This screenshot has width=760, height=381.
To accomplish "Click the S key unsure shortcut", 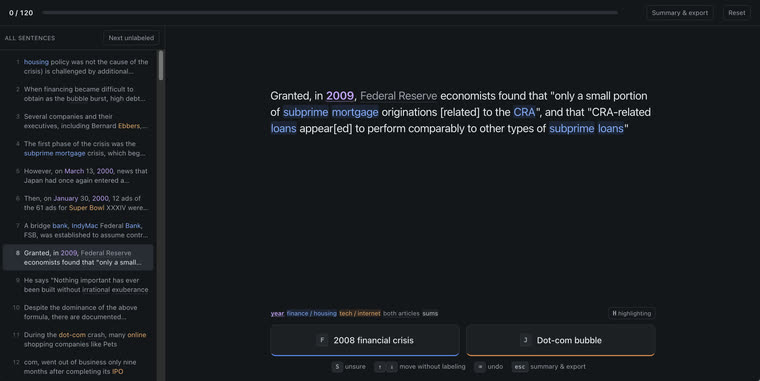I will [x=337, y=366].
